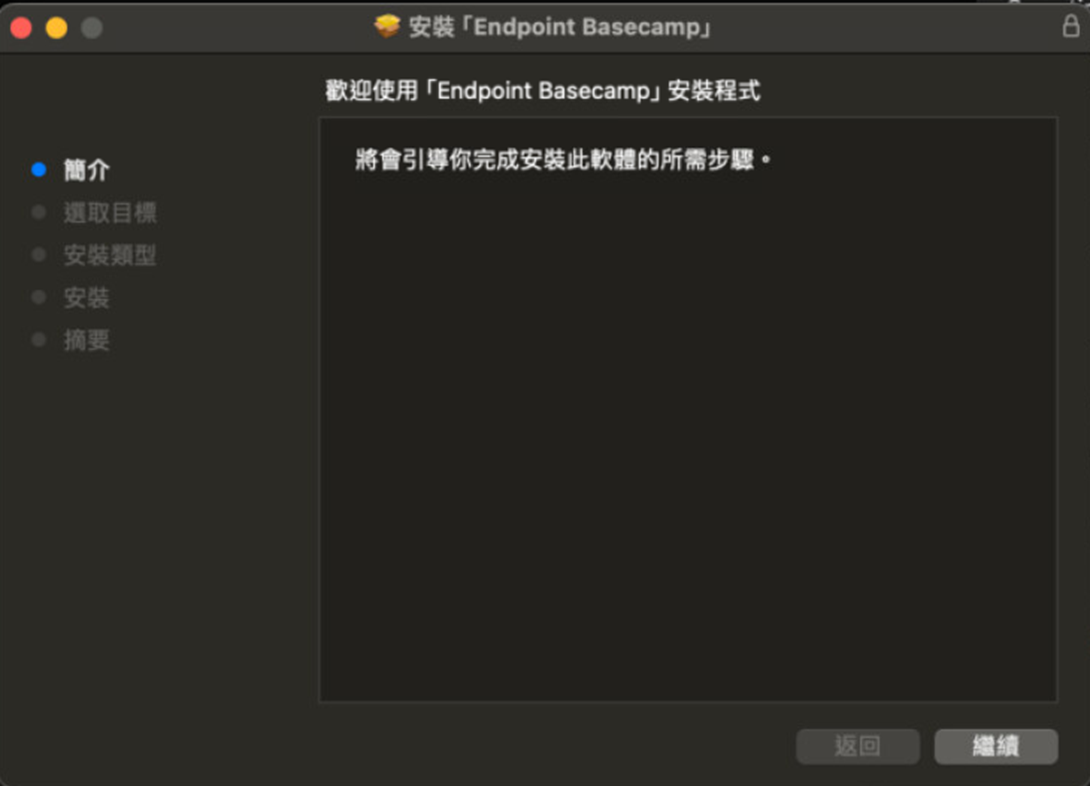Select the 安裝 step in sidebar

(x=86, y=297)
